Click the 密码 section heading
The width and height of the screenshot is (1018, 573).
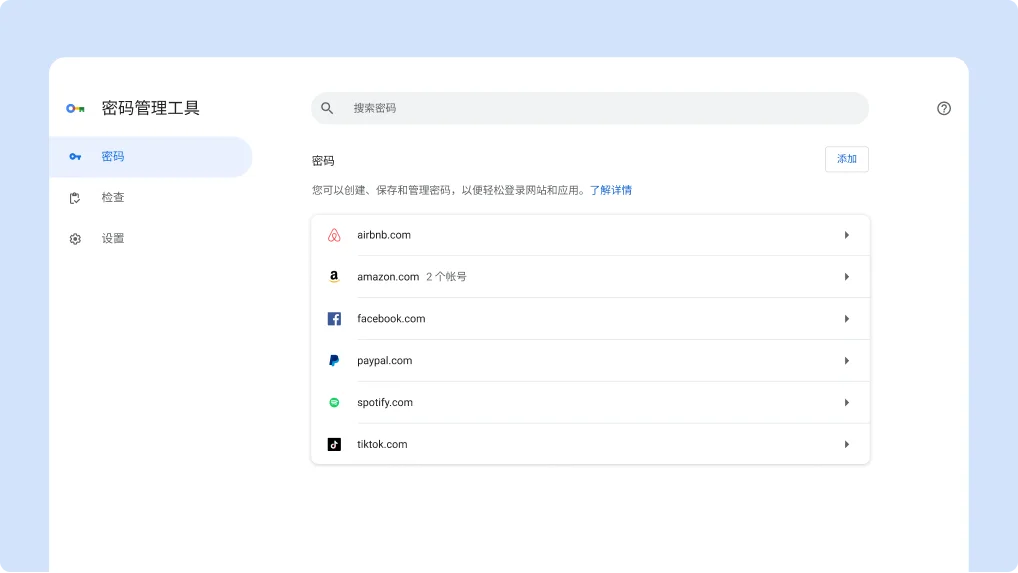(x=323, y=161)
